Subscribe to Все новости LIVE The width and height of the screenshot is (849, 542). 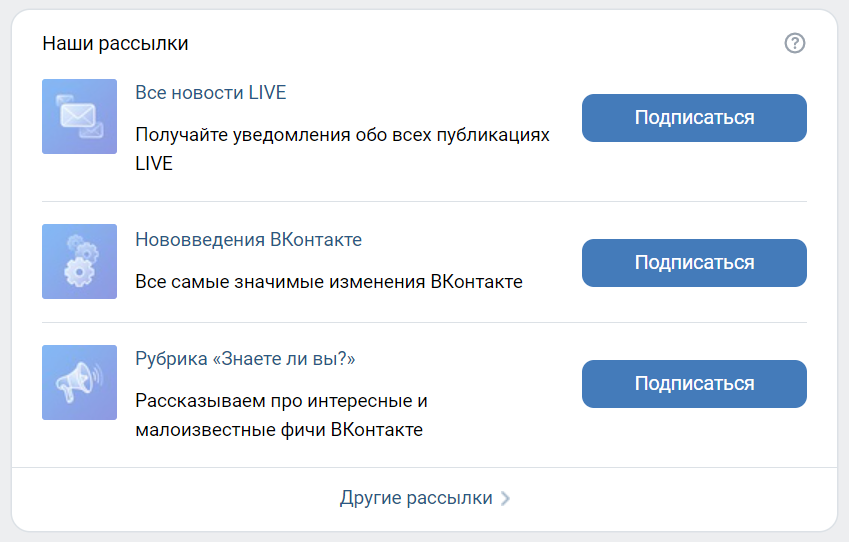(x=694, y=118)
